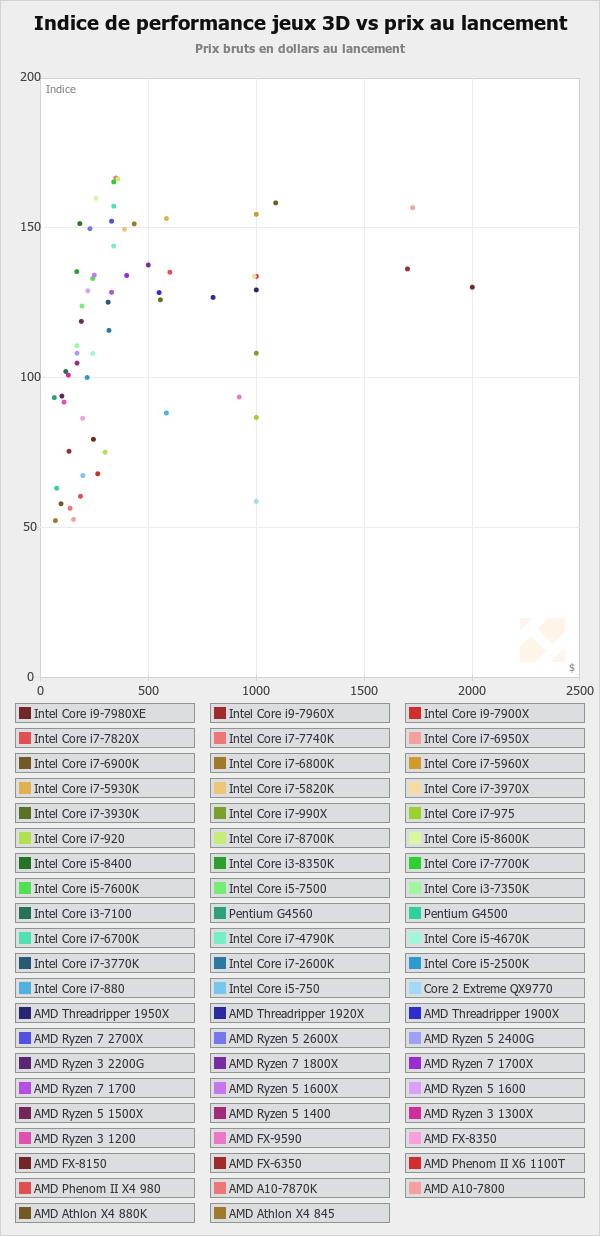Filter chart by AMD A10-7870K
600x1236 pixels.
[300, 1188]
